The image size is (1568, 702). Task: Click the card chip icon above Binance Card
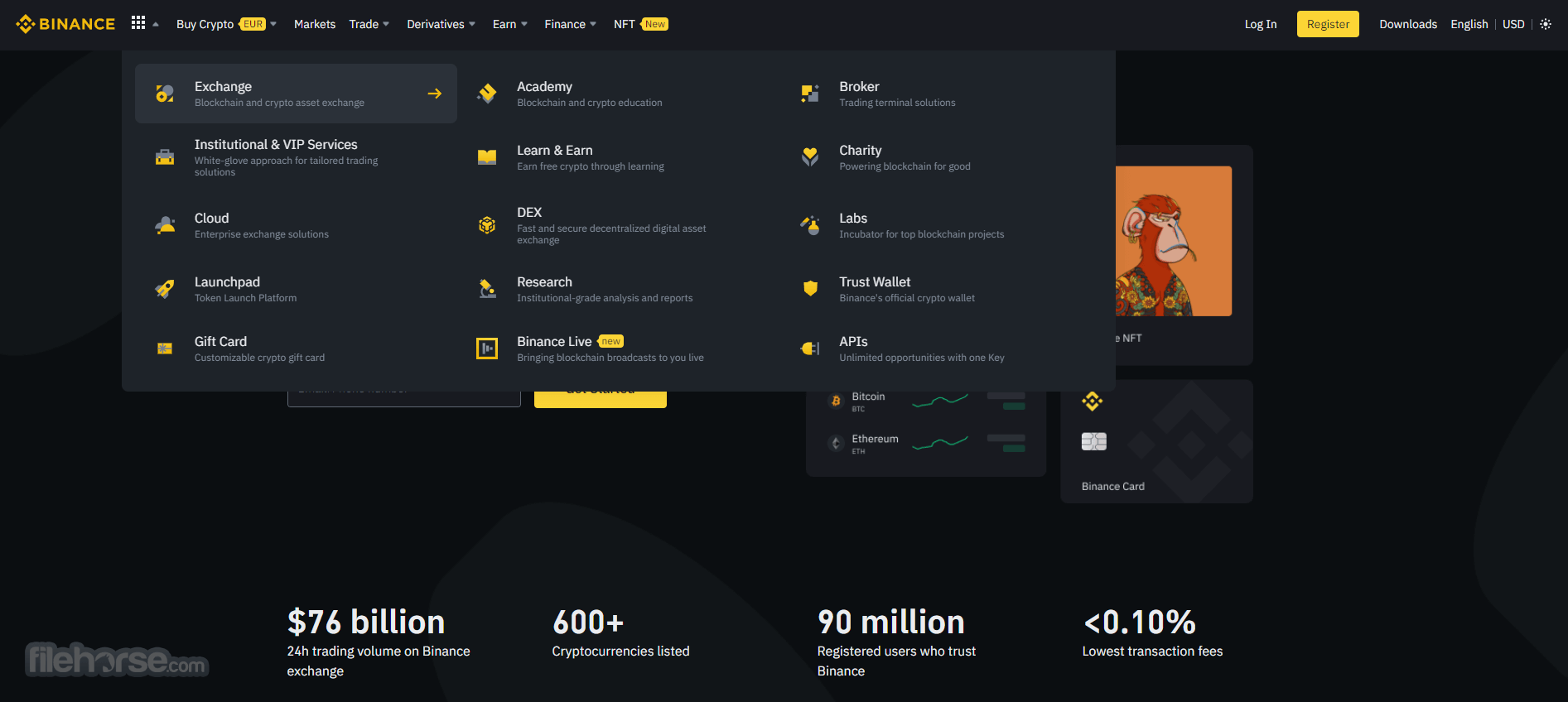[1093, 441]
